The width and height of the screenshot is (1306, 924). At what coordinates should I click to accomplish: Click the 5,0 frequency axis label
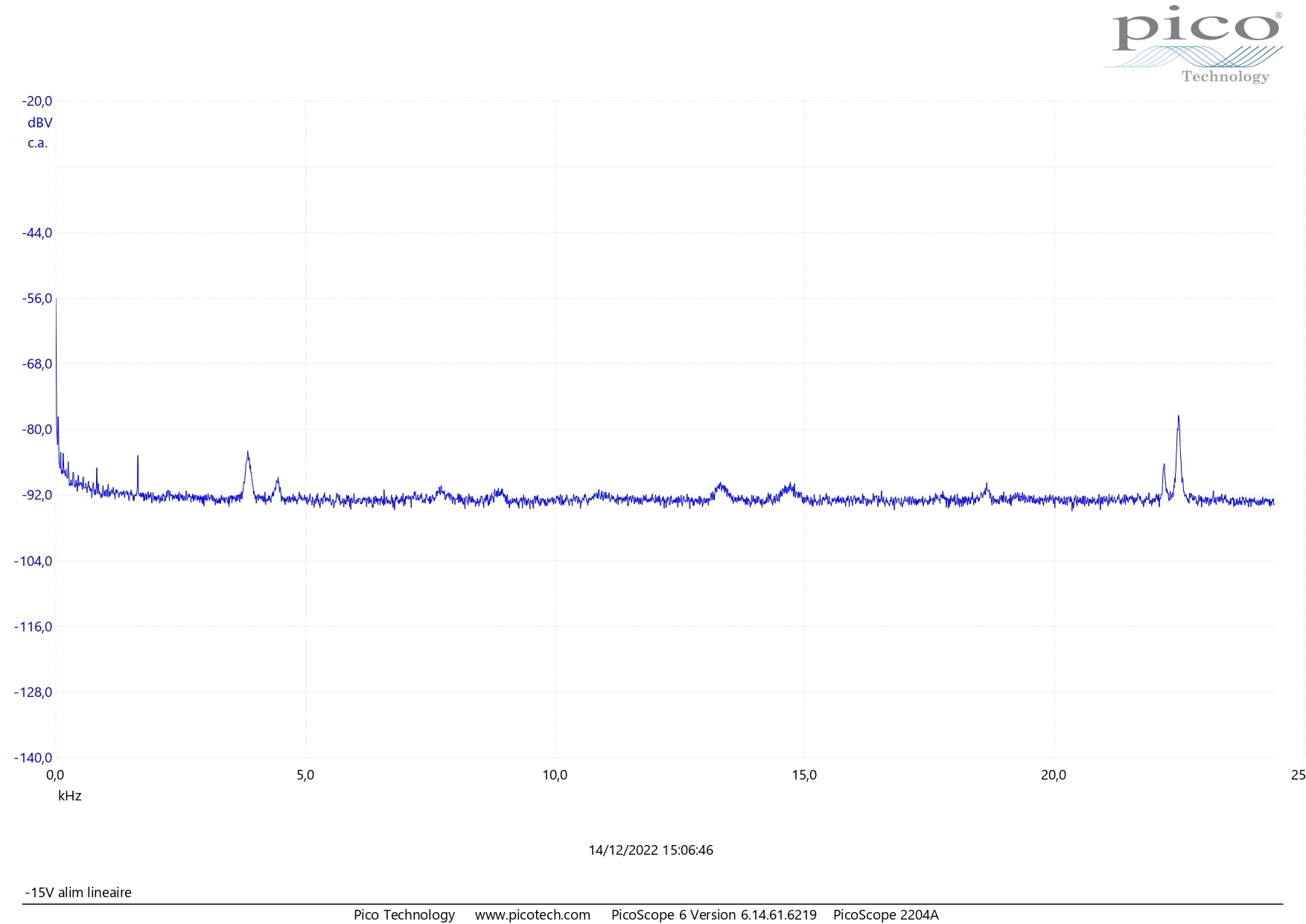tap(305, 775)
